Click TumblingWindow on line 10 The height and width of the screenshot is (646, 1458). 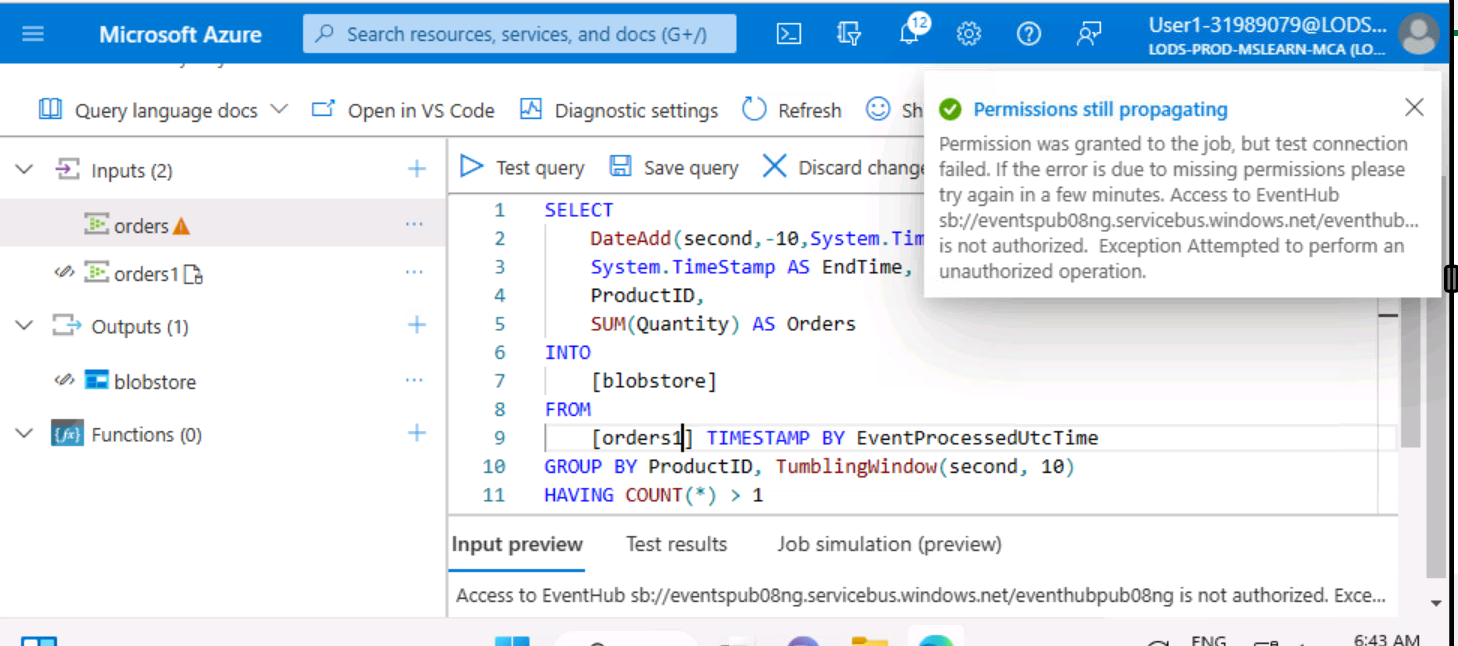(x=856, y=466)
